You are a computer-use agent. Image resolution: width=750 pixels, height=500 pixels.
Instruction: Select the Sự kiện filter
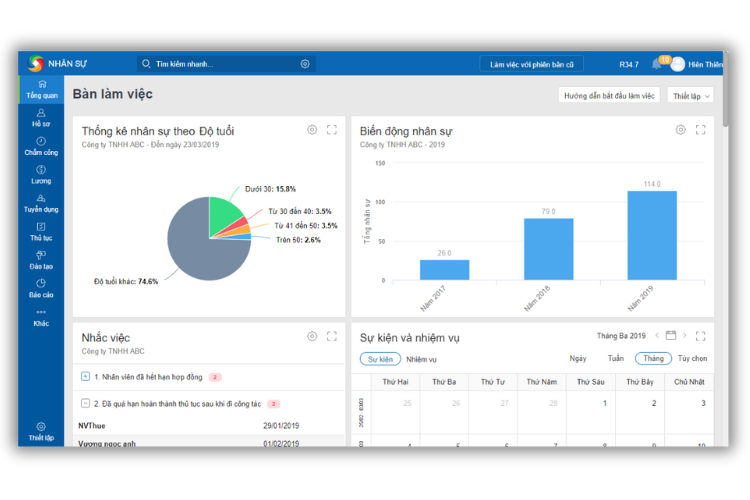[380, 359]
